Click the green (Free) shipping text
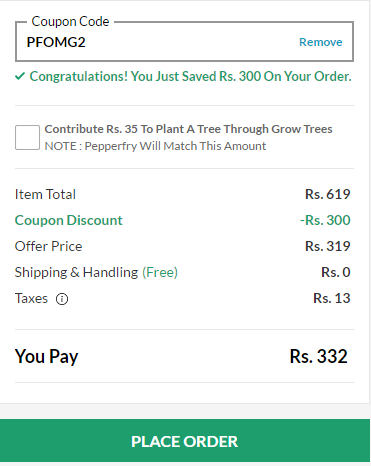 tap(160, 272)
